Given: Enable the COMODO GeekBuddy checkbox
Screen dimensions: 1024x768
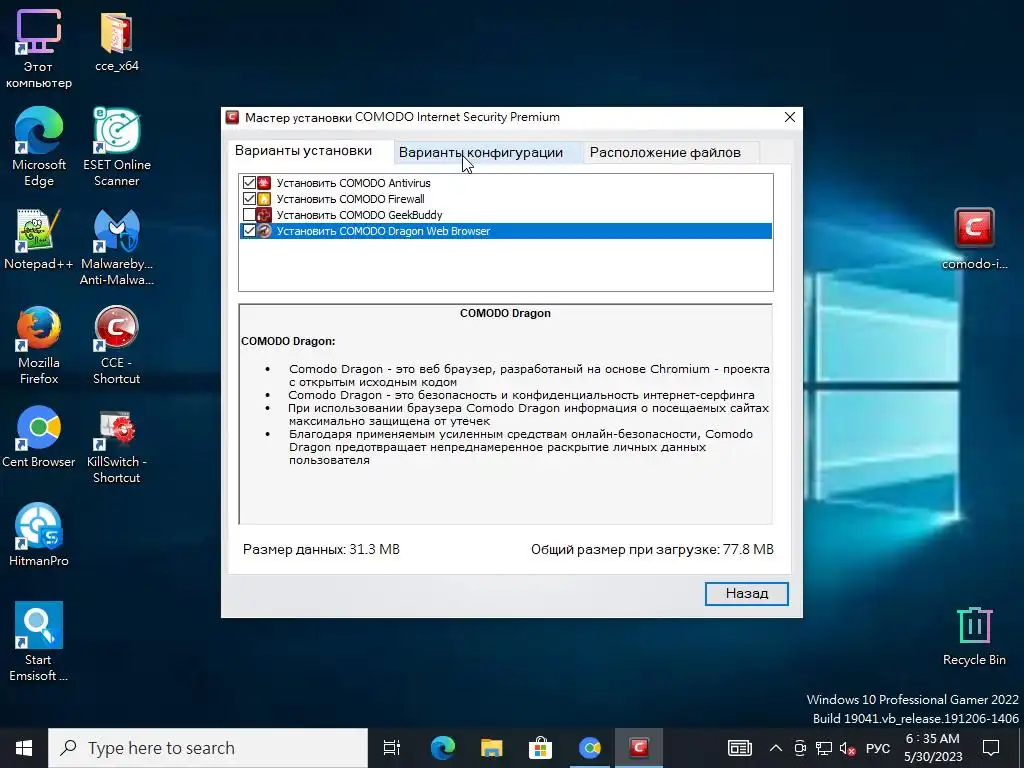Looking at the screenshot, I should point(249,215).
